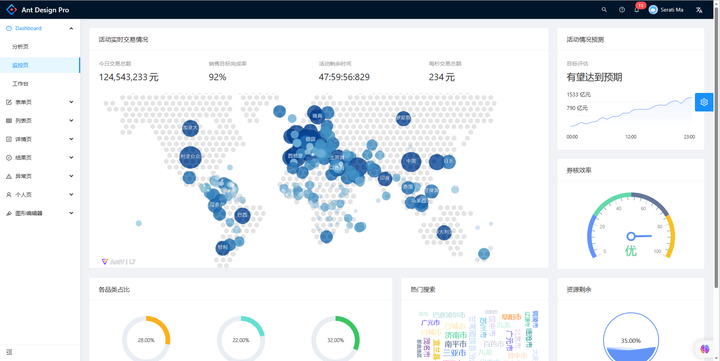The height and width of the screenshot is (361, 720).
Task: Click the 日本 bubble on the map
Action: click(x=449, y=162)
